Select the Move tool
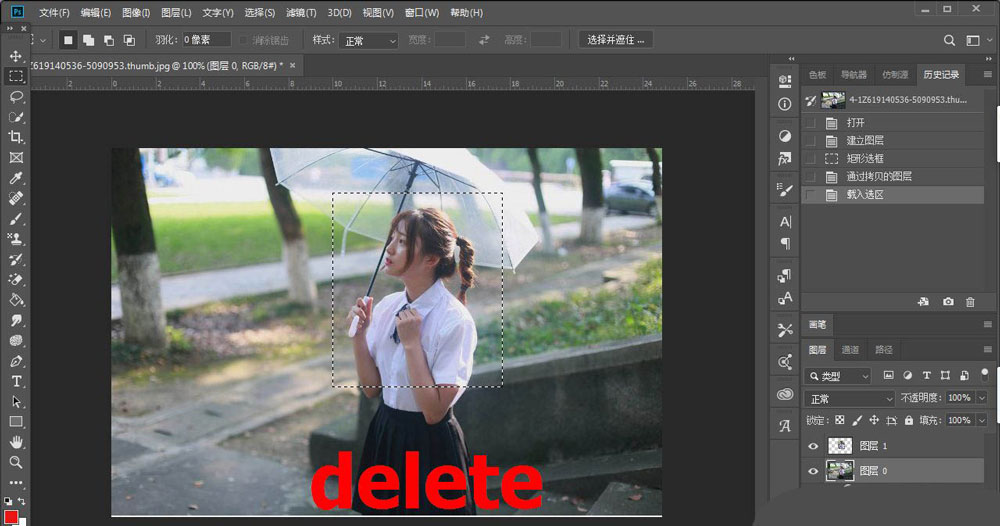 [x=16, y=56]
